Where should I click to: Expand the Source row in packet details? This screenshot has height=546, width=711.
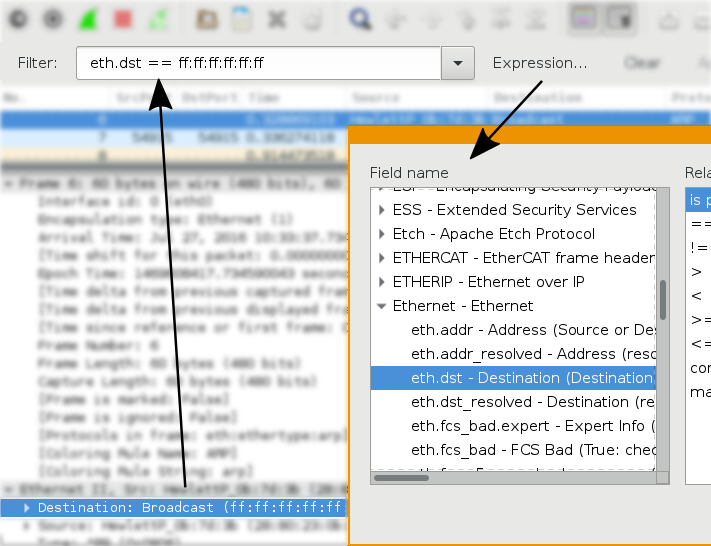(x=26, y=526)
